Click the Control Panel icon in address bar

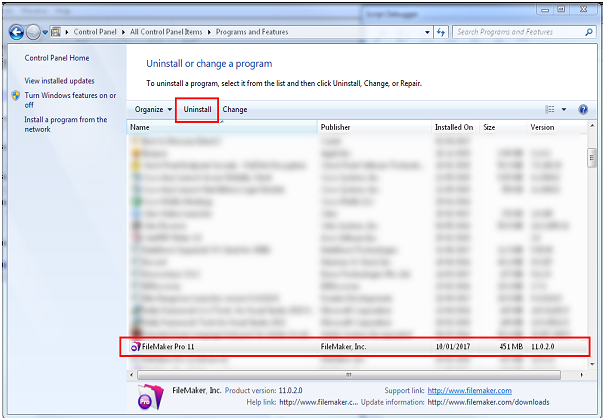coord(56,32)
